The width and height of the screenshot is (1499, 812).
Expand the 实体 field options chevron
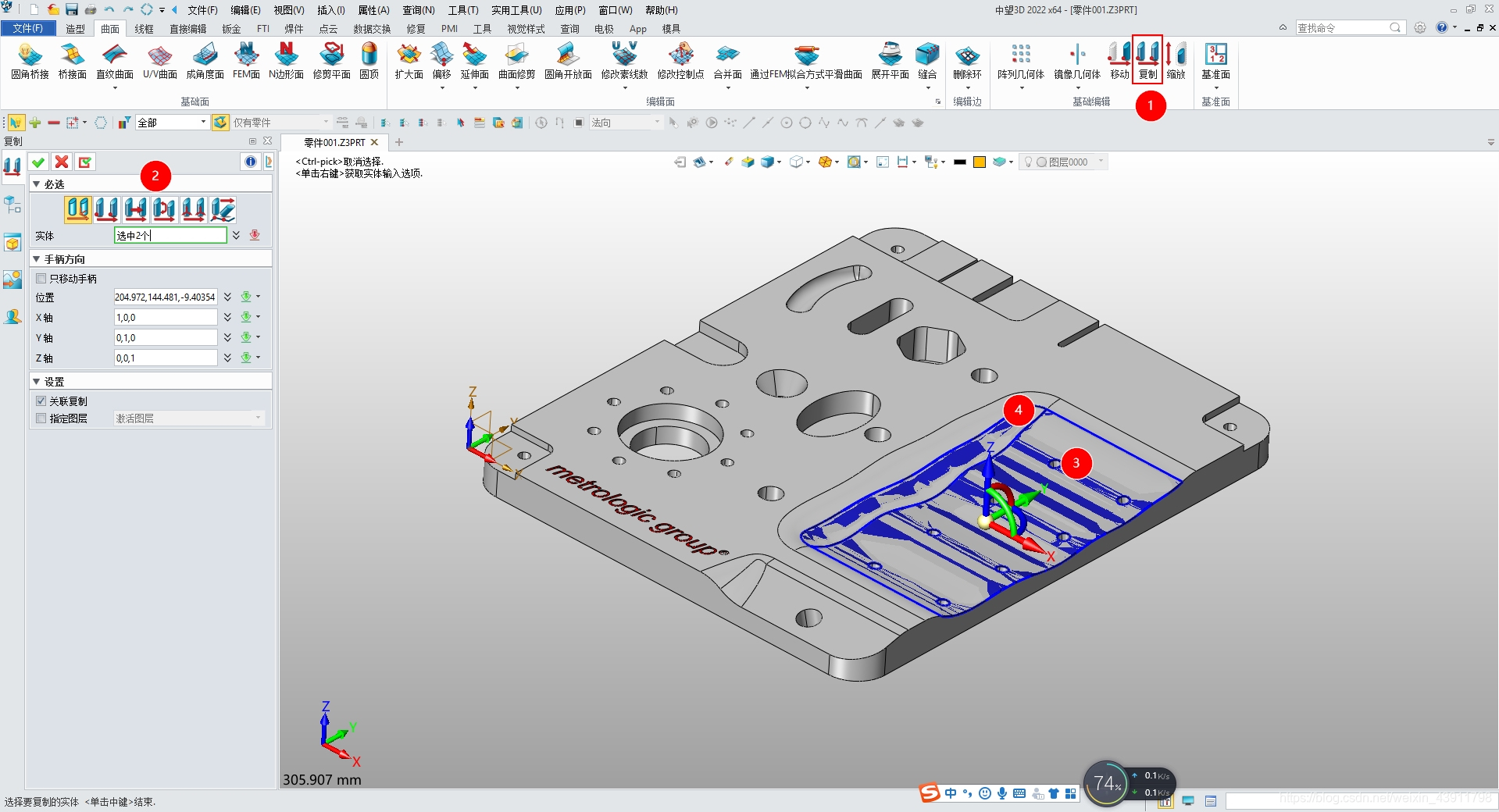[236, 235]
